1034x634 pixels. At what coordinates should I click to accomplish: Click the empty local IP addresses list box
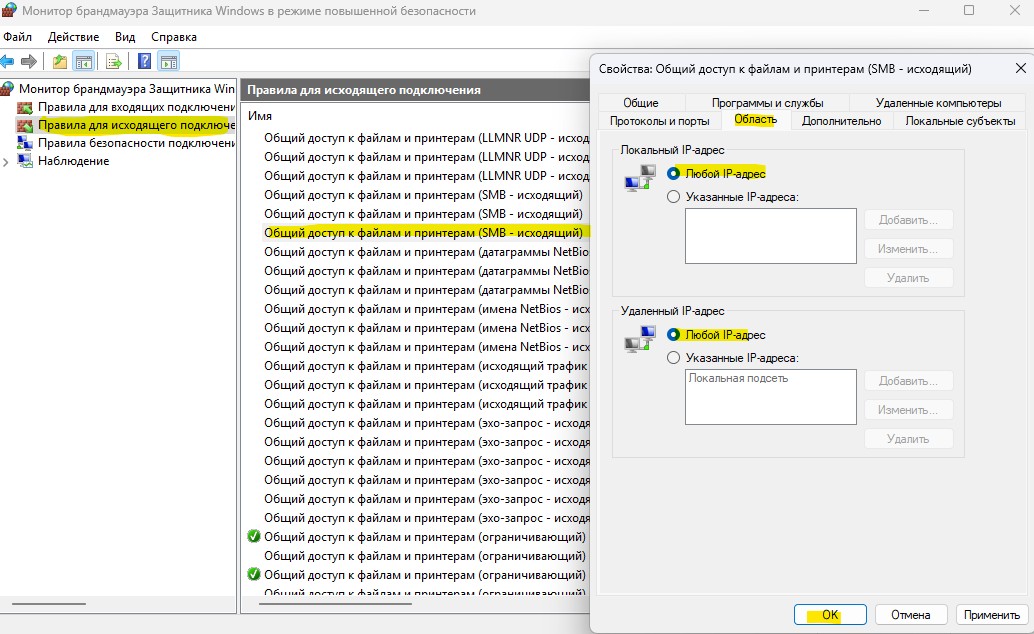771,236
